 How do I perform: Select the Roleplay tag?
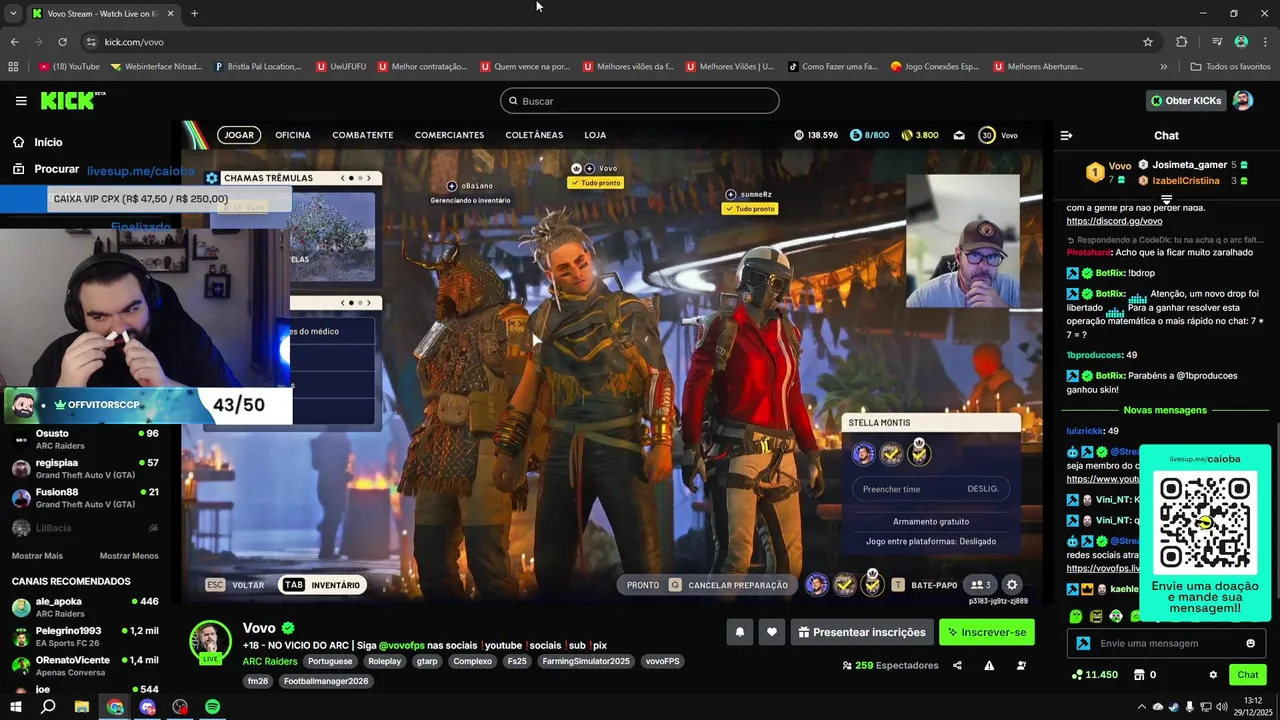click(x=384, y=661)
